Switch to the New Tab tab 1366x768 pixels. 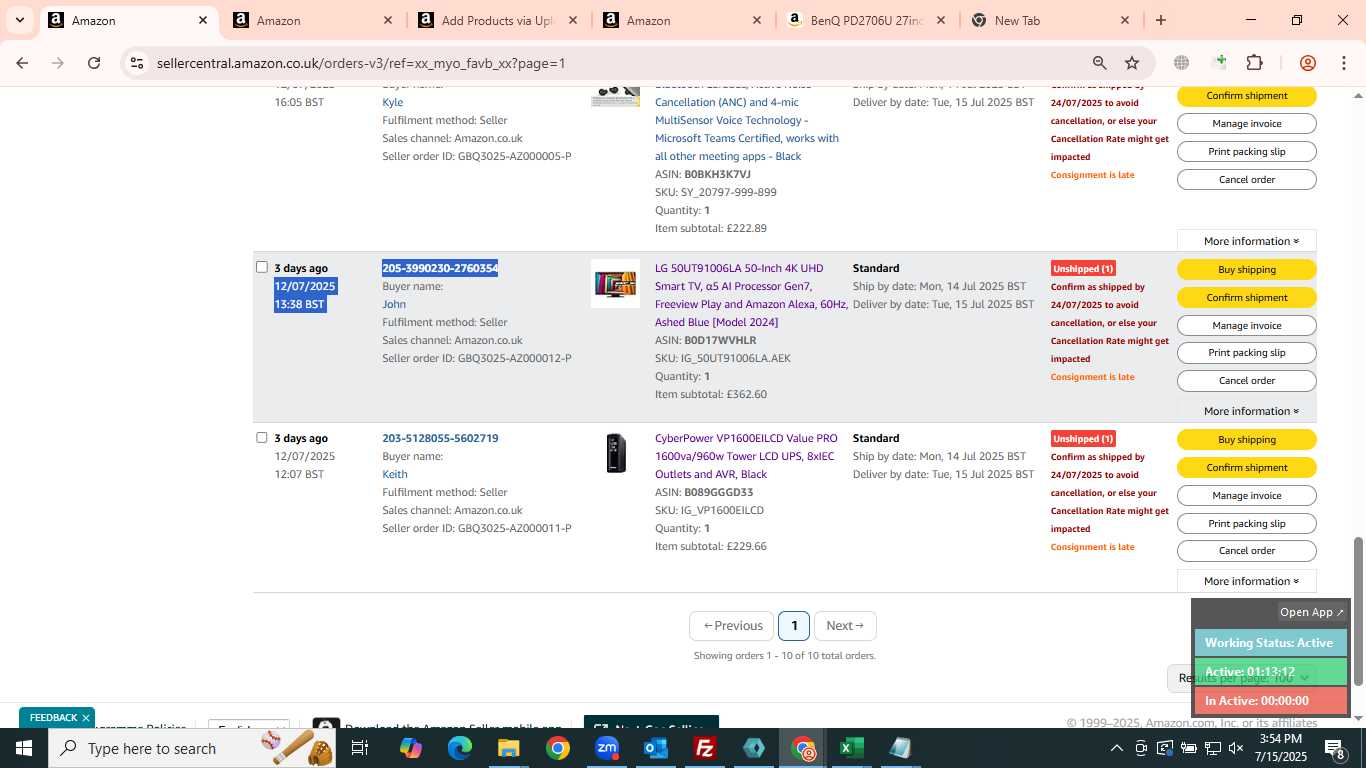point(1050,20)
